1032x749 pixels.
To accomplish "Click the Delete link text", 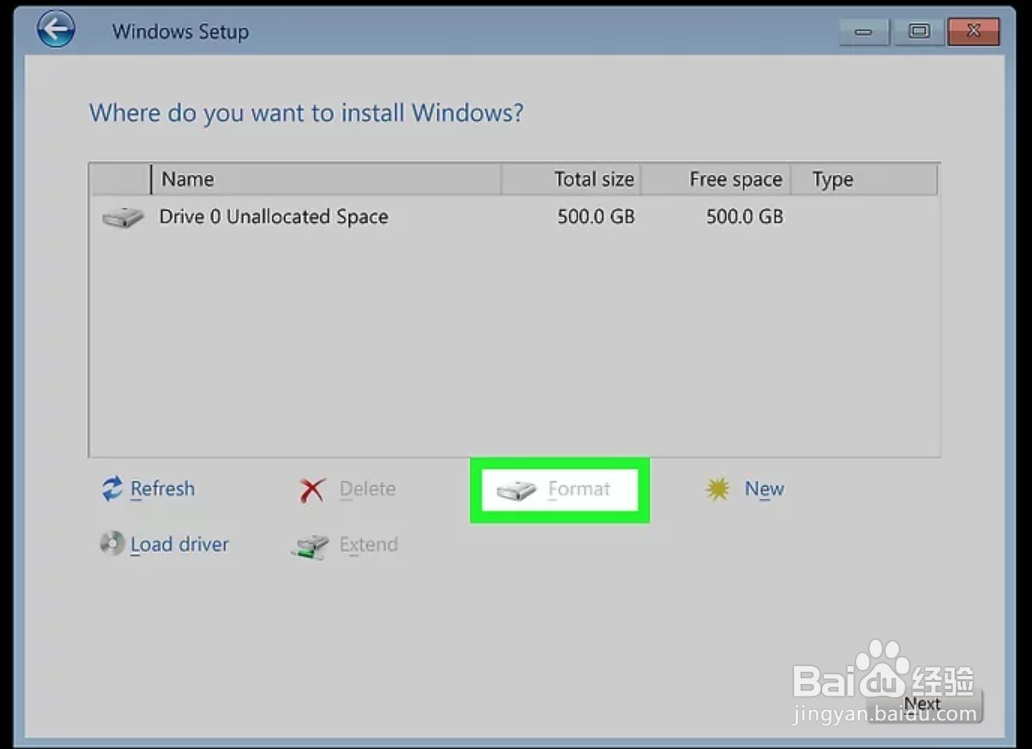I will coord(368,489).
